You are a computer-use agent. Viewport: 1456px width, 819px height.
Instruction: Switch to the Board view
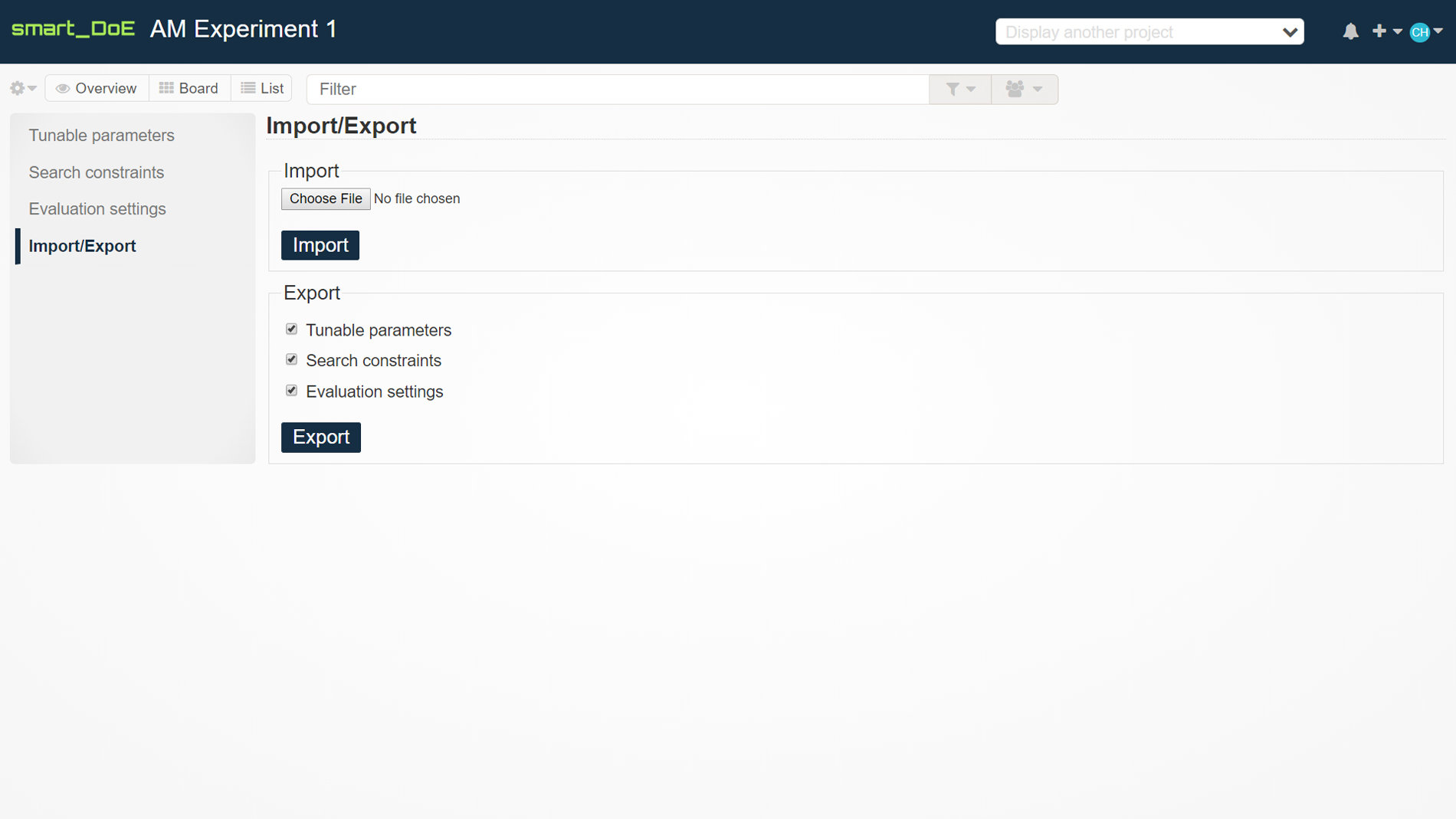coord(189,88)
